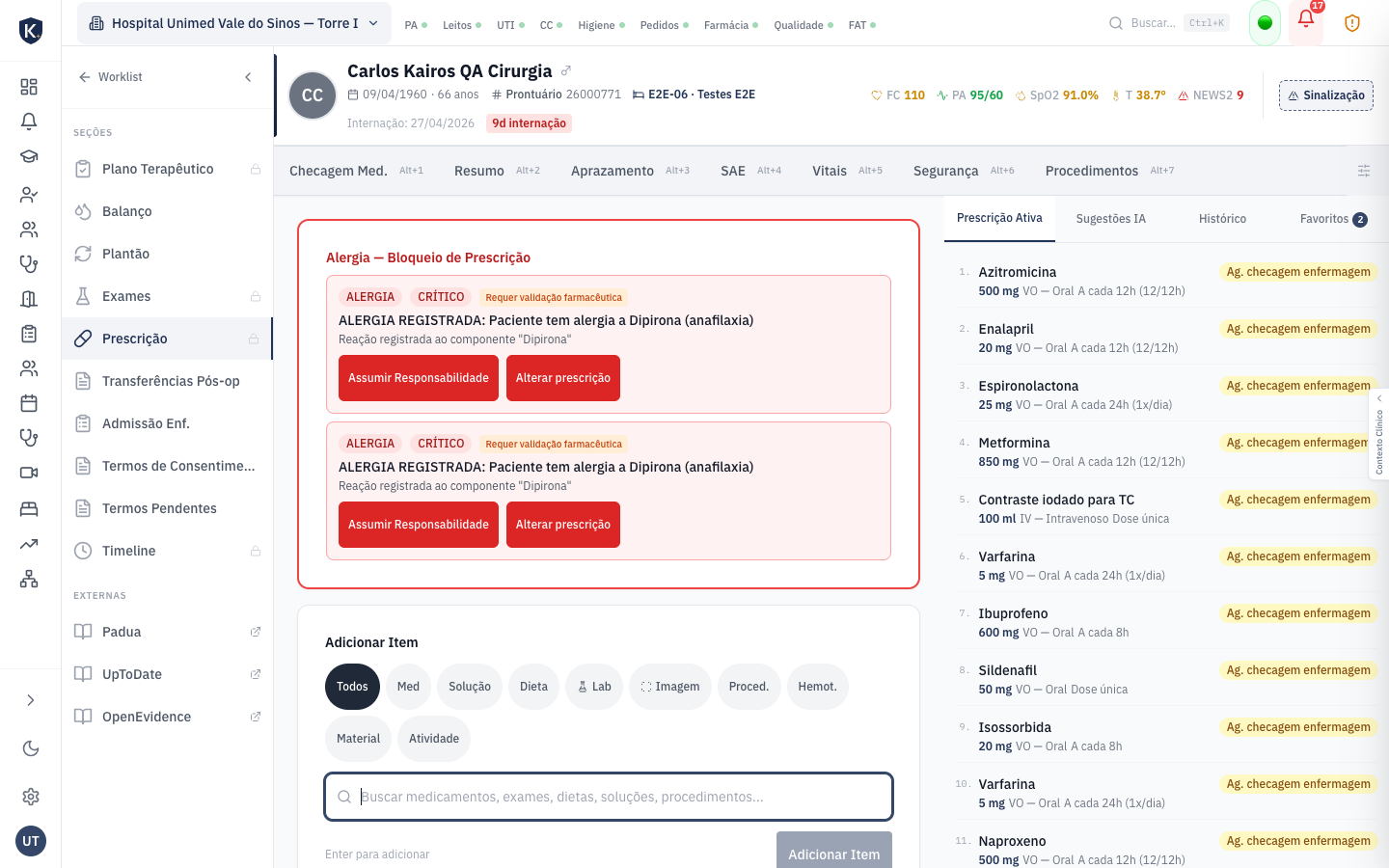Screen dimensions: 1389x868
Task: Select the Atividade filter chip
Action: coord(434,739)
